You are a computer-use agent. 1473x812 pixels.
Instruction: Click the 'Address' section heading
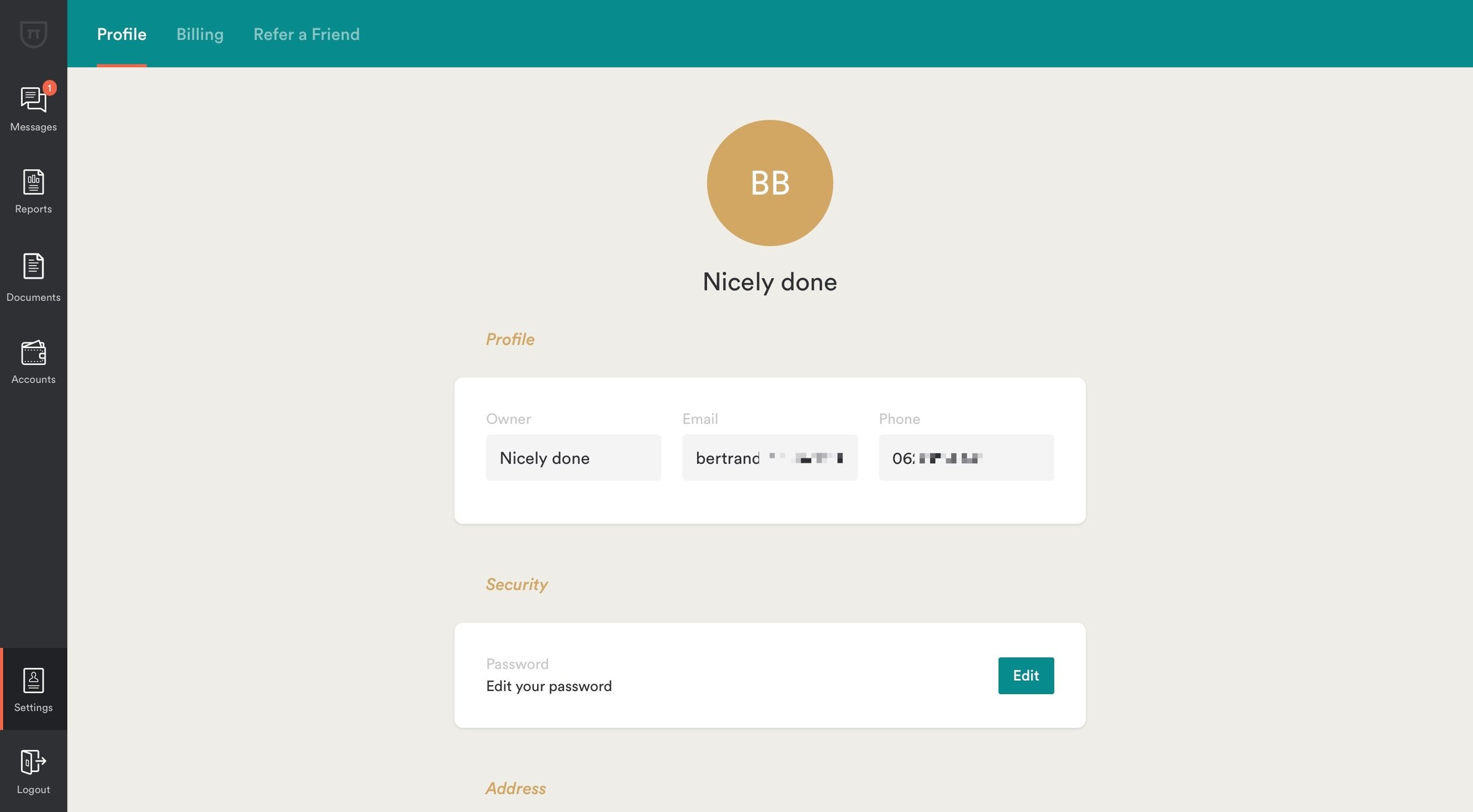(x=516, y=789)
